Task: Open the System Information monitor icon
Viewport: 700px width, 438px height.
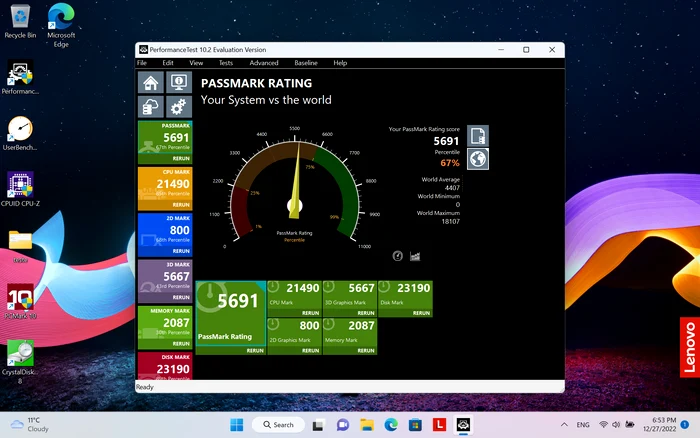Action: (x=179, y=83)
